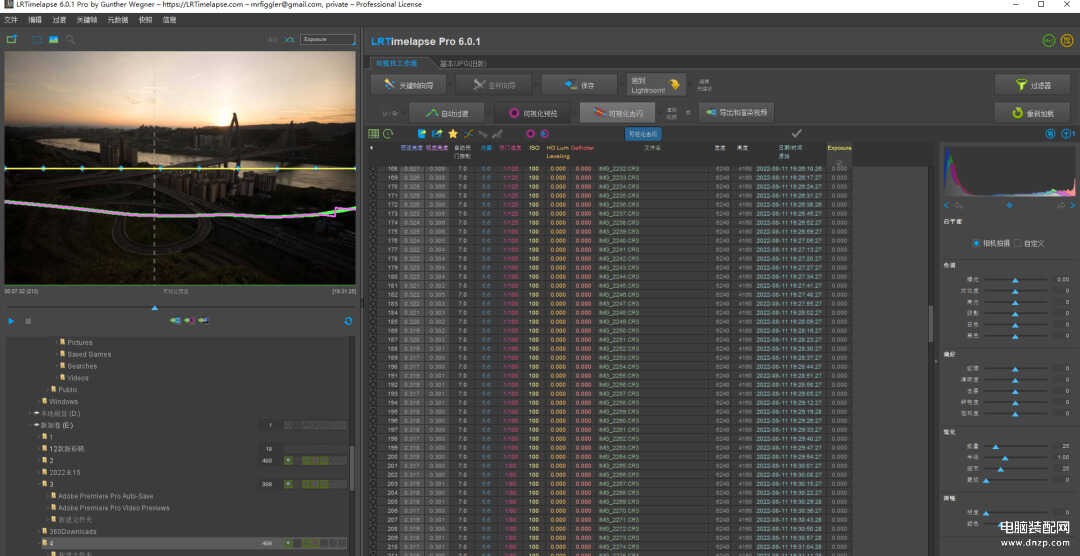This screenshot has height=556, width=1080.
Task: Click the yellow Exposure column header
Action: click(839, 147)
